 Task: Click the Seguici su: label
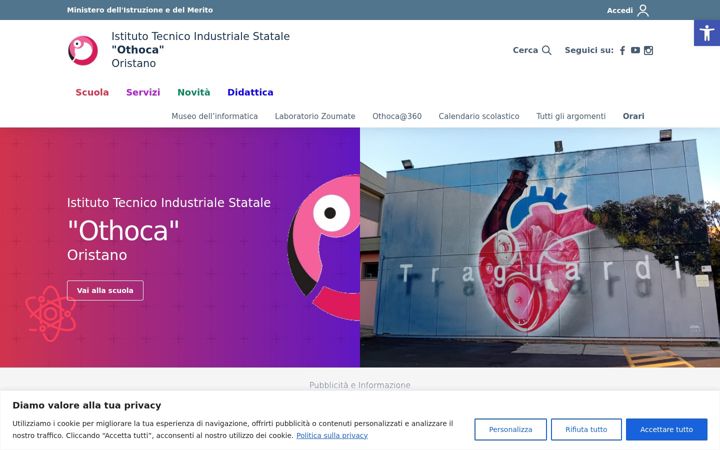[589, 50]
